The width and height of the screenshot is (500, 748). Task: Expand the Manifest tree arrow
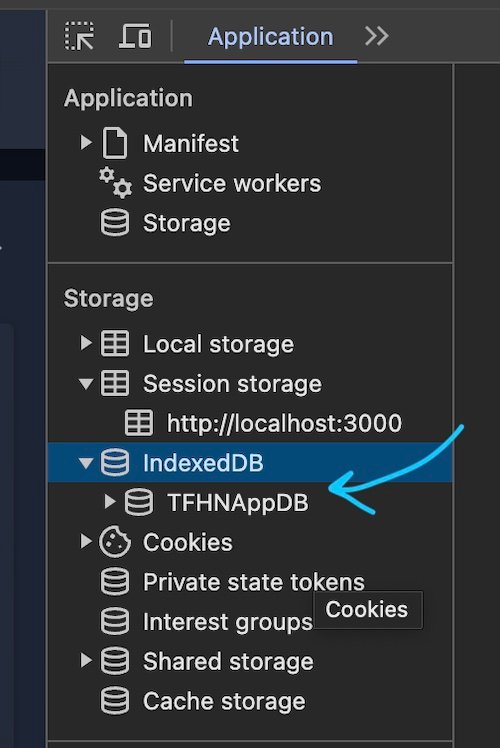click(x=86, y=142)
